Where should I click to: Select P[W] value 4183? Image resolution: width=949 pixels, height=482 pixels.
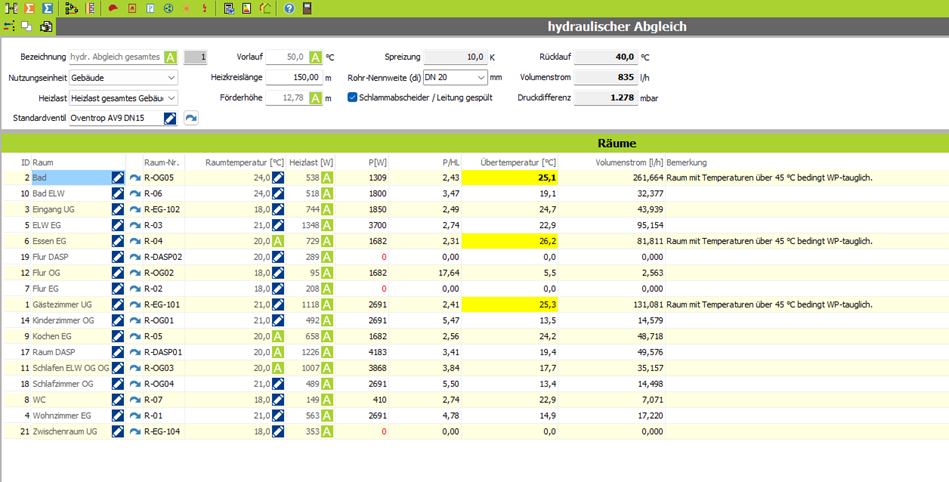(377, 352)
